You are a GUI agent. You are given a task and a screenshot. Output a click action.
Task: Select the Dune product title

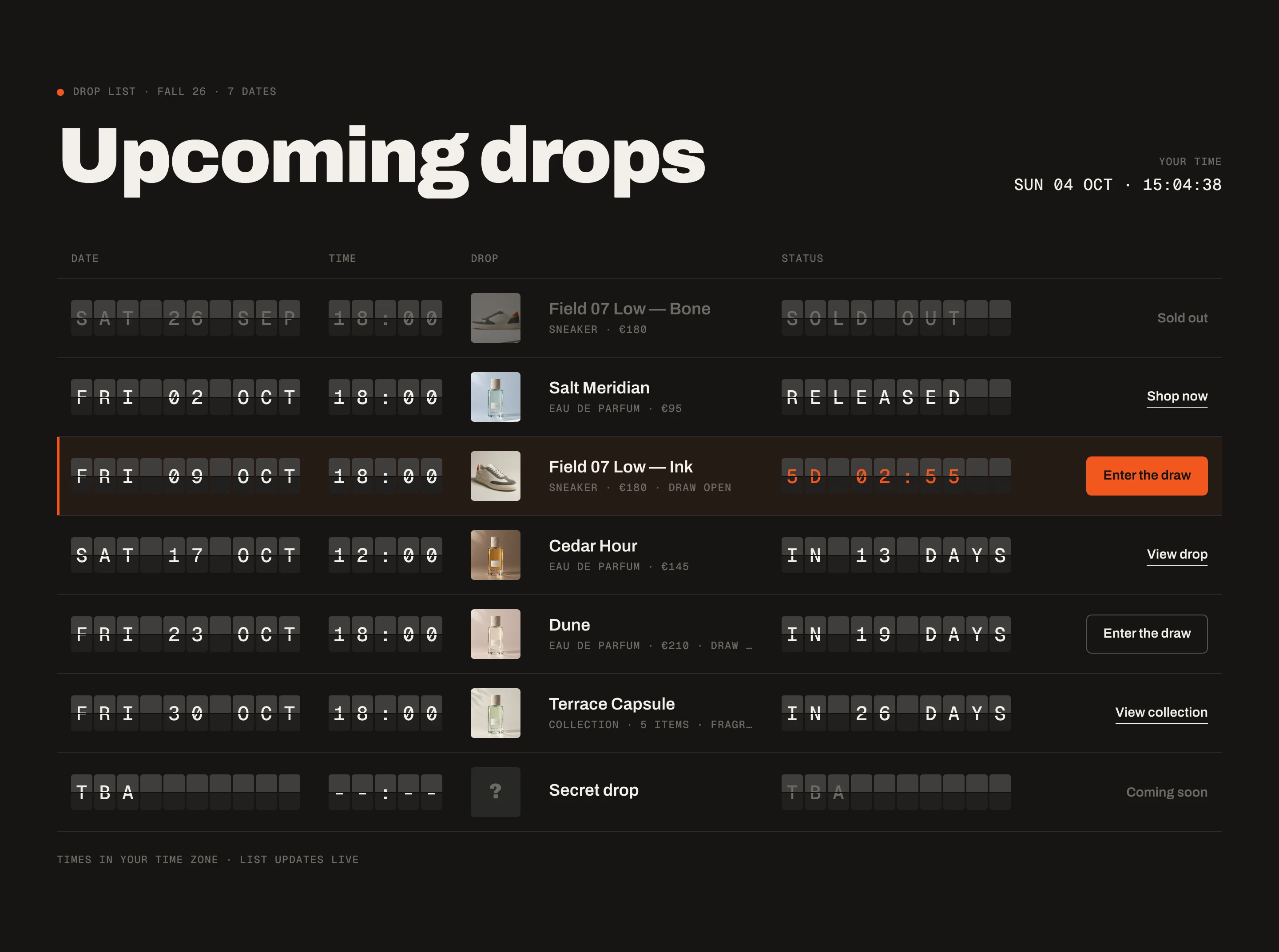click(x=569, y=625)
